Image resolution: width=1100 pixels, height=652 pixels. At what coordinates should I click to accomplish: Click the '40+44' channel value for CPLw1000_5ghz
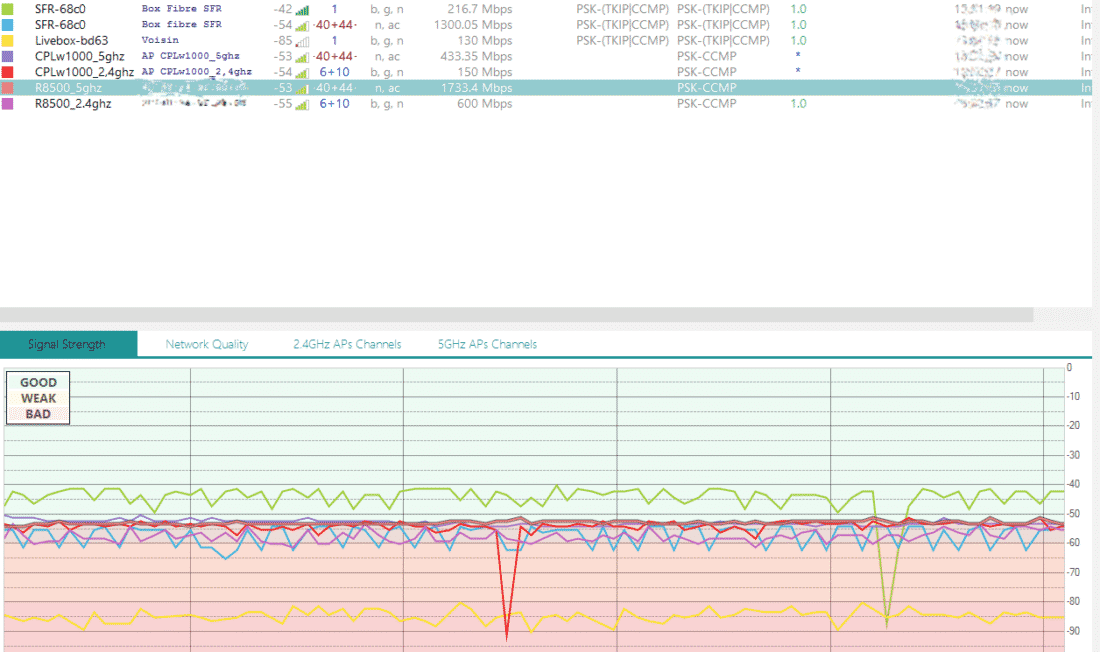click(x=335, y=56)
